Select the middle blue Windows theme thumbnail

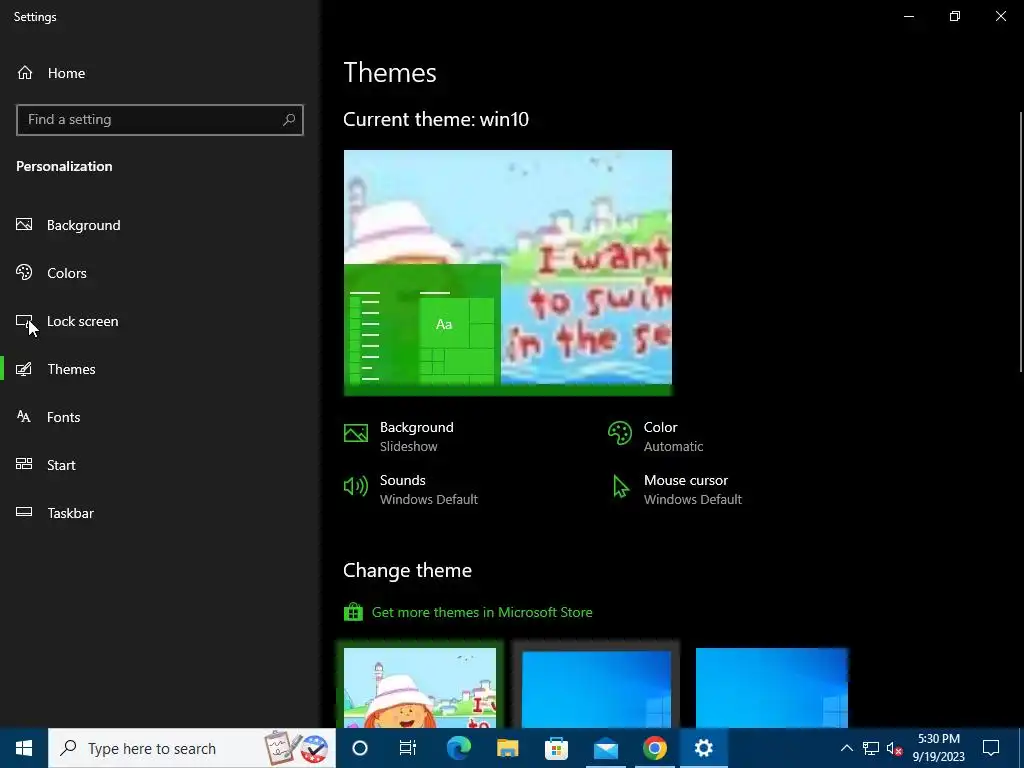point(596,688)
